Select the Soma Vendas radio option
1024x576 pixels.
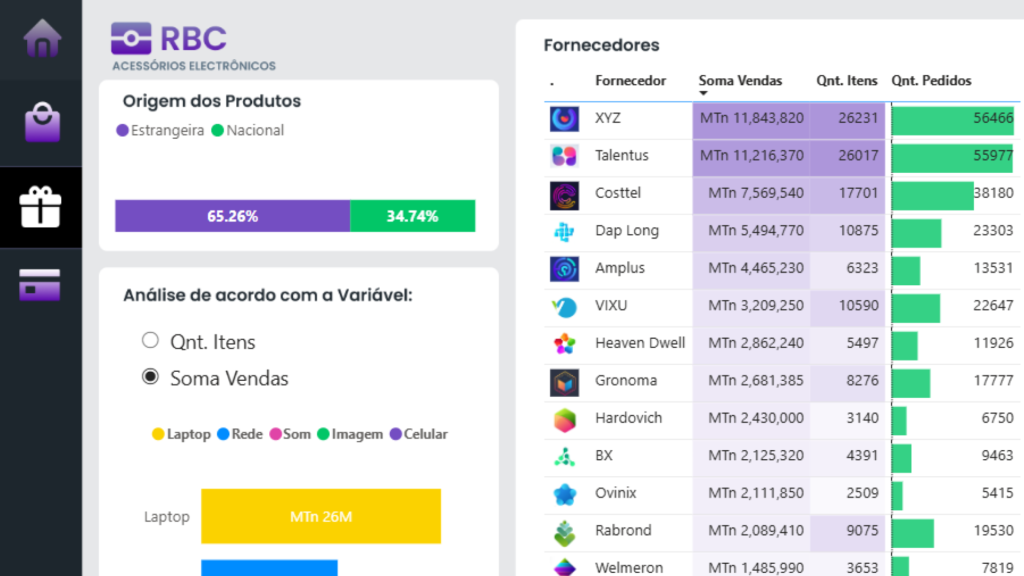pos(151,377)
